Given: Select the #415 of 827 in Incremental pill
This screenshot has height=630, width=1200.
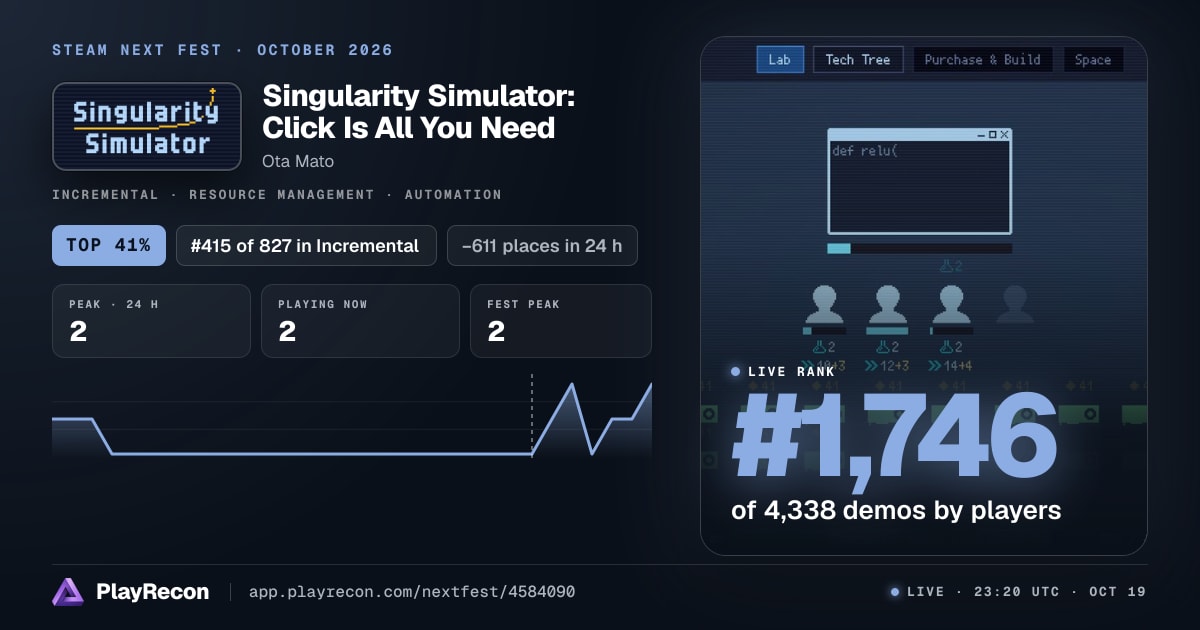Looking at the screenshot, I should click(x=306, y=245).
